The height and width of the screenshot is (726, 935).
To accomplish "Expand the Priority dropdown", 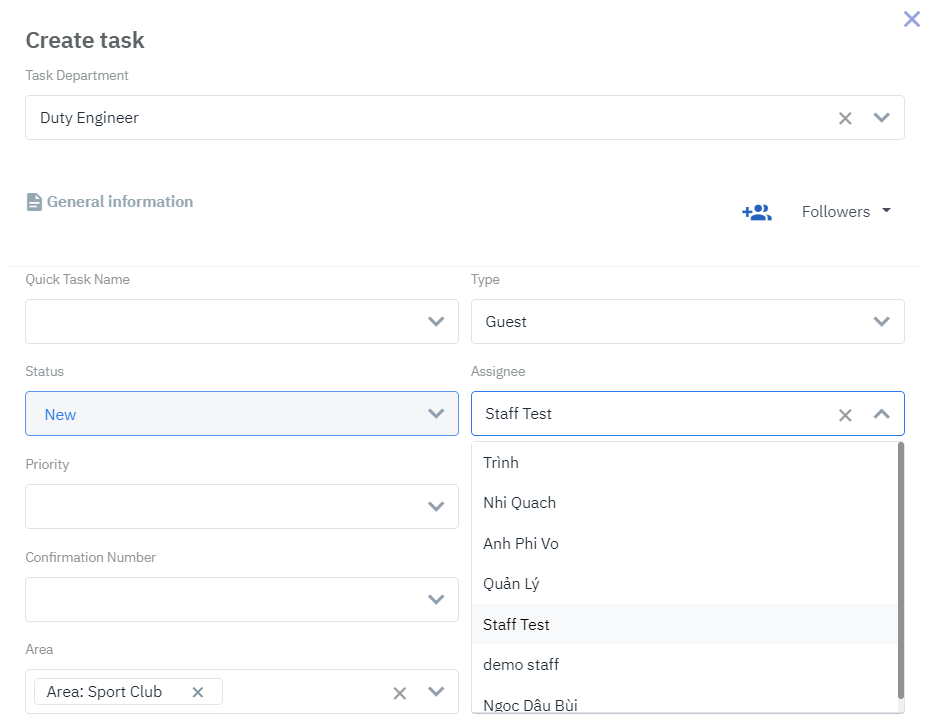I will click(x=436, y=507).
